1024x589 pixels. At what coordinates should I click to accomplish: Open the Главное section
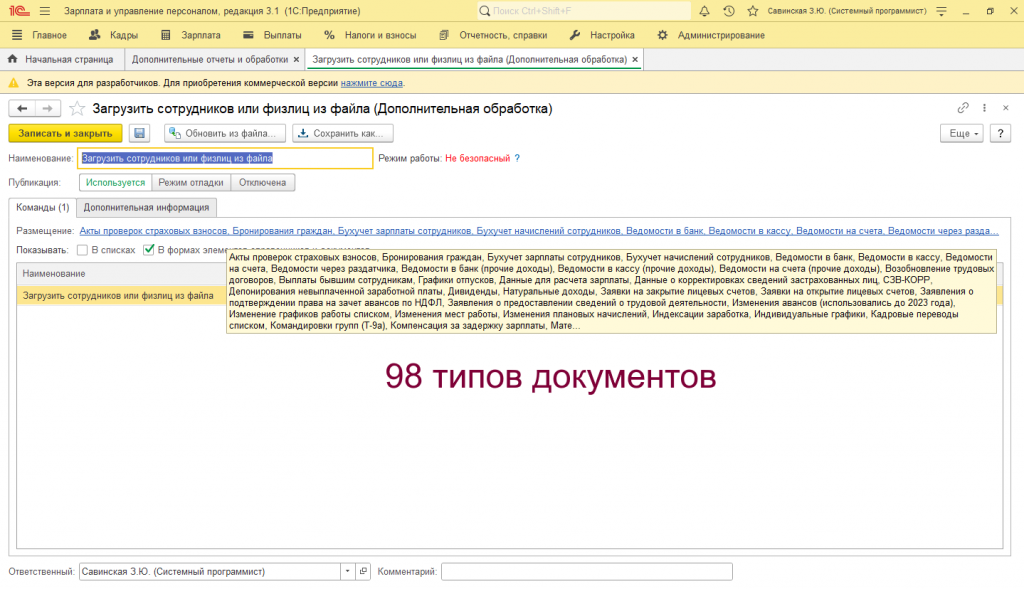(40, 35)
